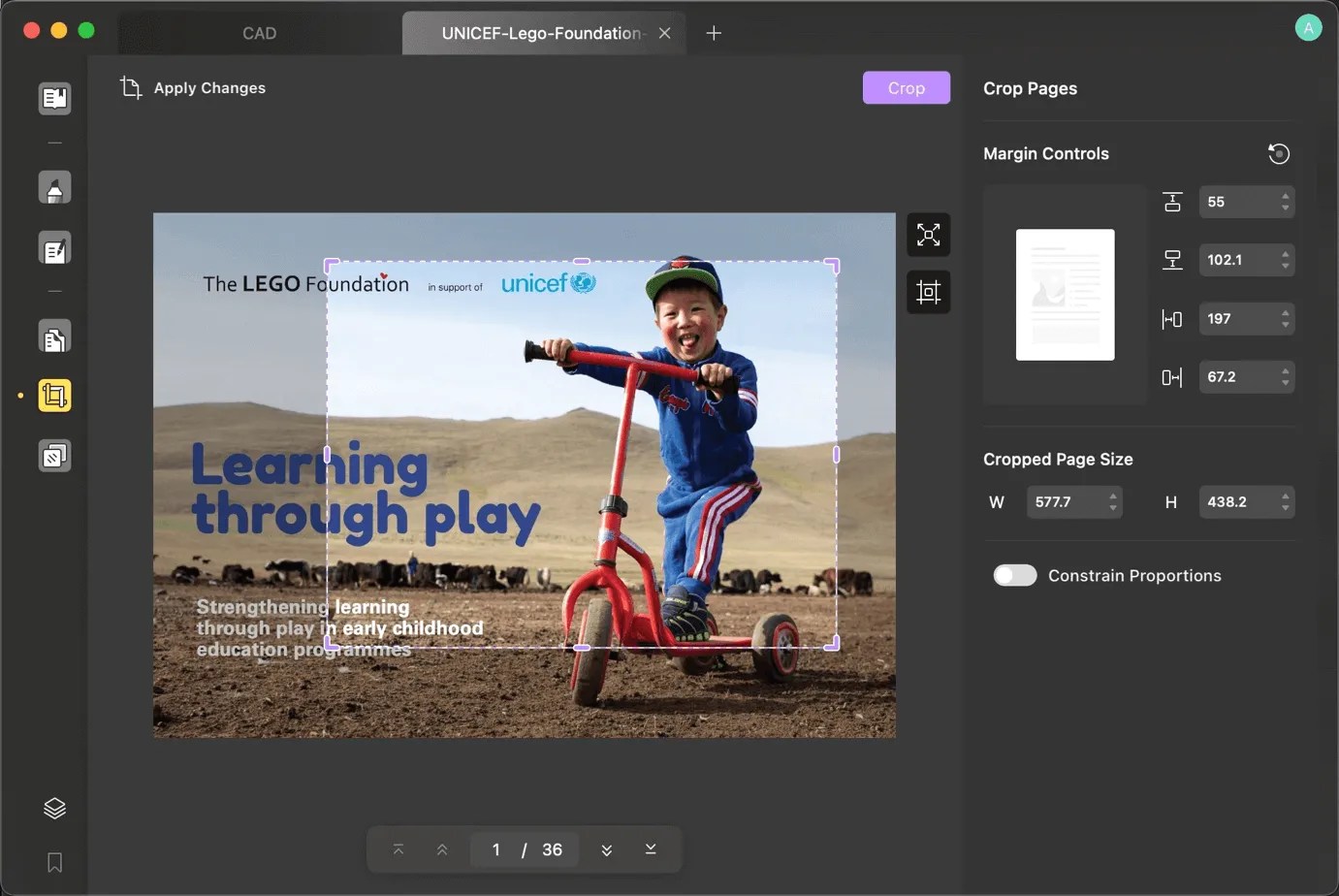The width and height of the screenshot is (1339, 896).
Task: Open the layers icon in sidebar
Action: point(54,808)
